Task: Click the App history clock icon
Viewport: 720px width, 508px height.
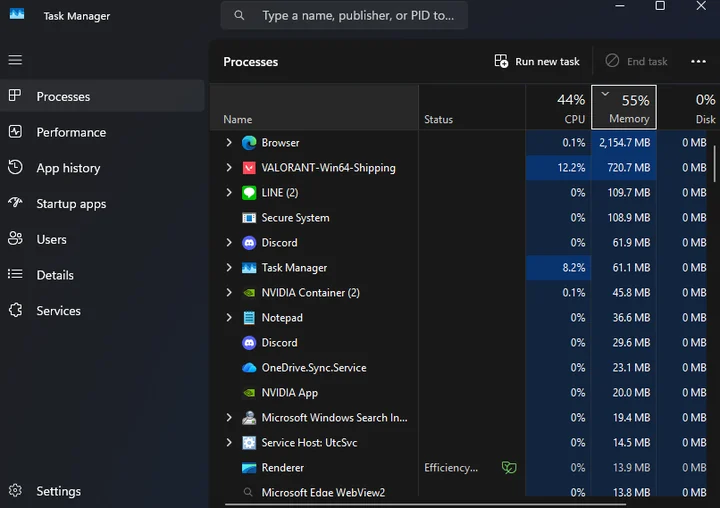Action: (15, 167)
